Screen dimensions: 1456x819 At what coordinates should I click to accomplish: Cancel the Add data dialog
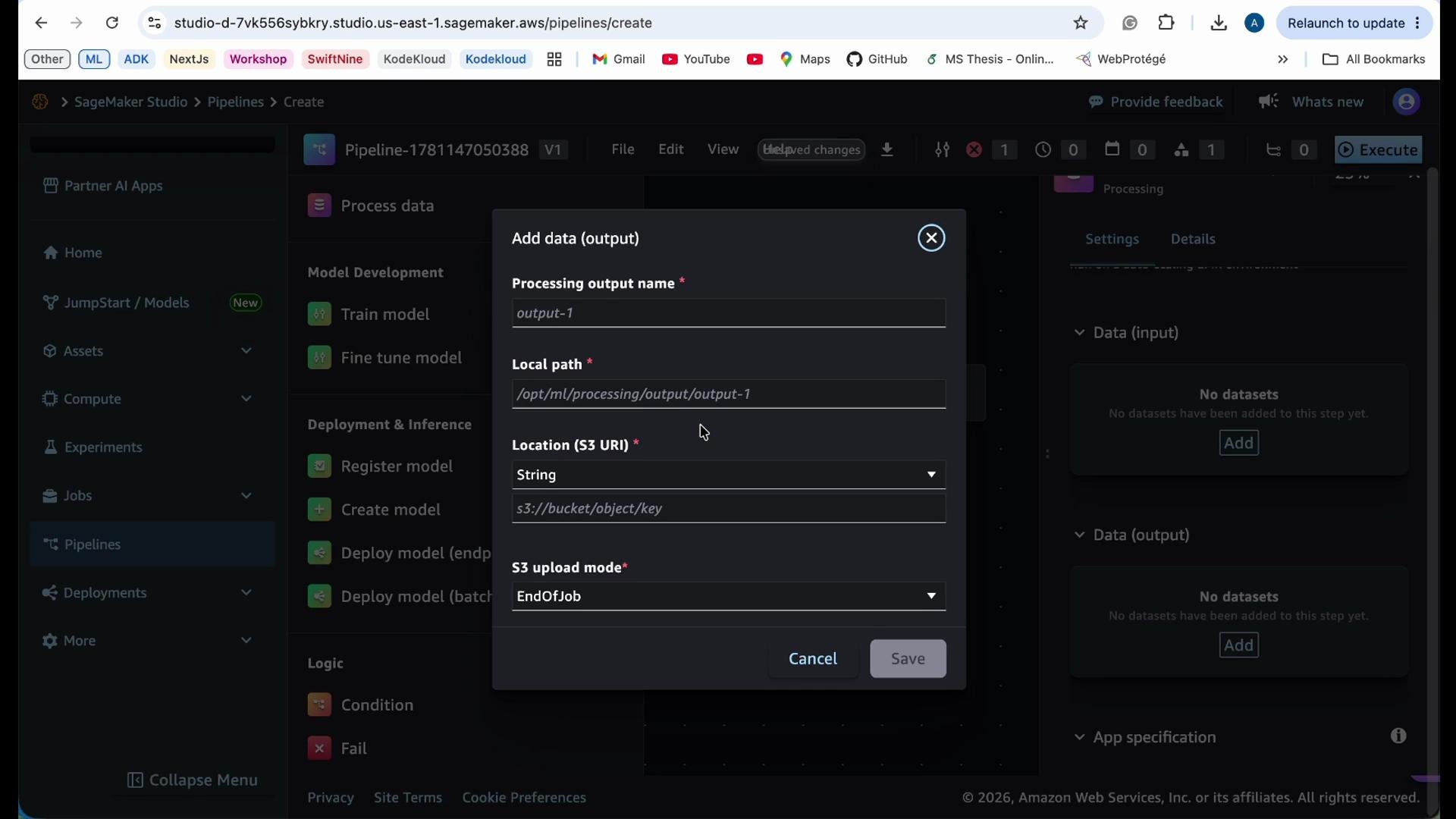(813, 658)
